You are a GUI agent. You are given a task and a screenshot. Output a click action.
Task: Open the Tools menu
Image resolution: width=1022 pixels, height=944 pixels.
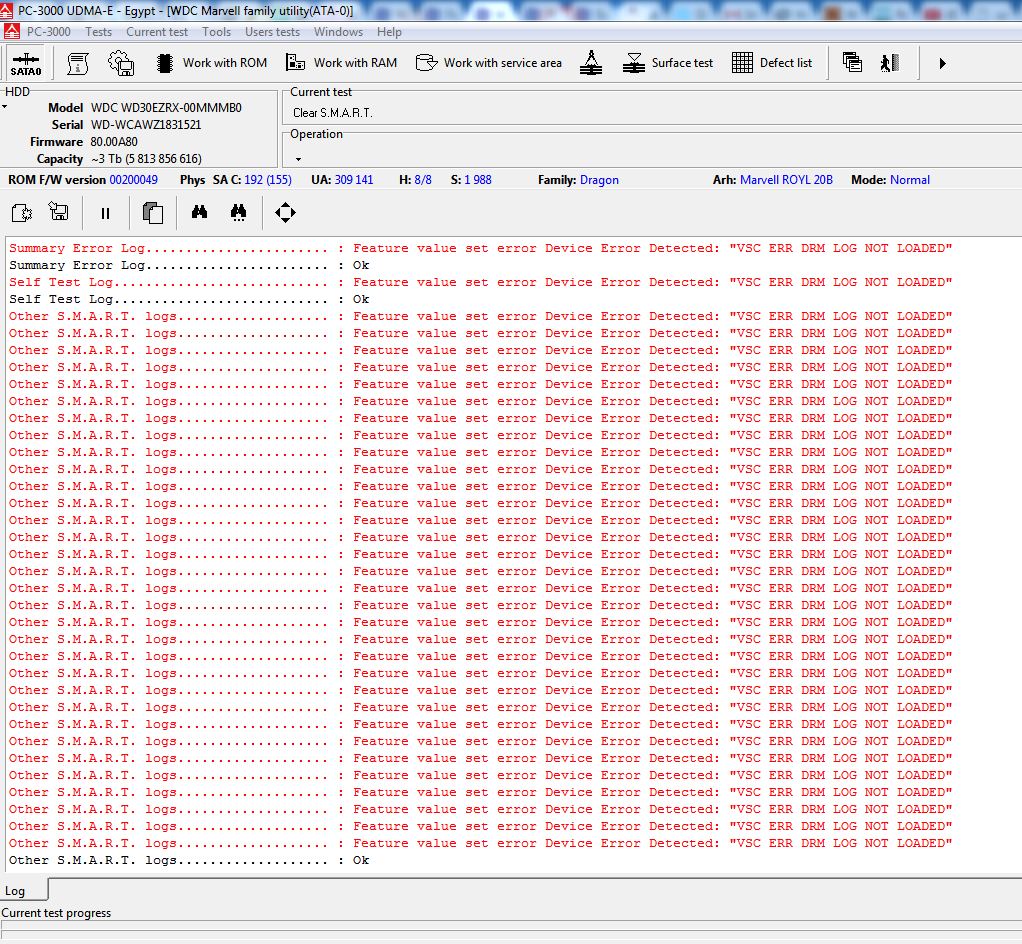216,32
